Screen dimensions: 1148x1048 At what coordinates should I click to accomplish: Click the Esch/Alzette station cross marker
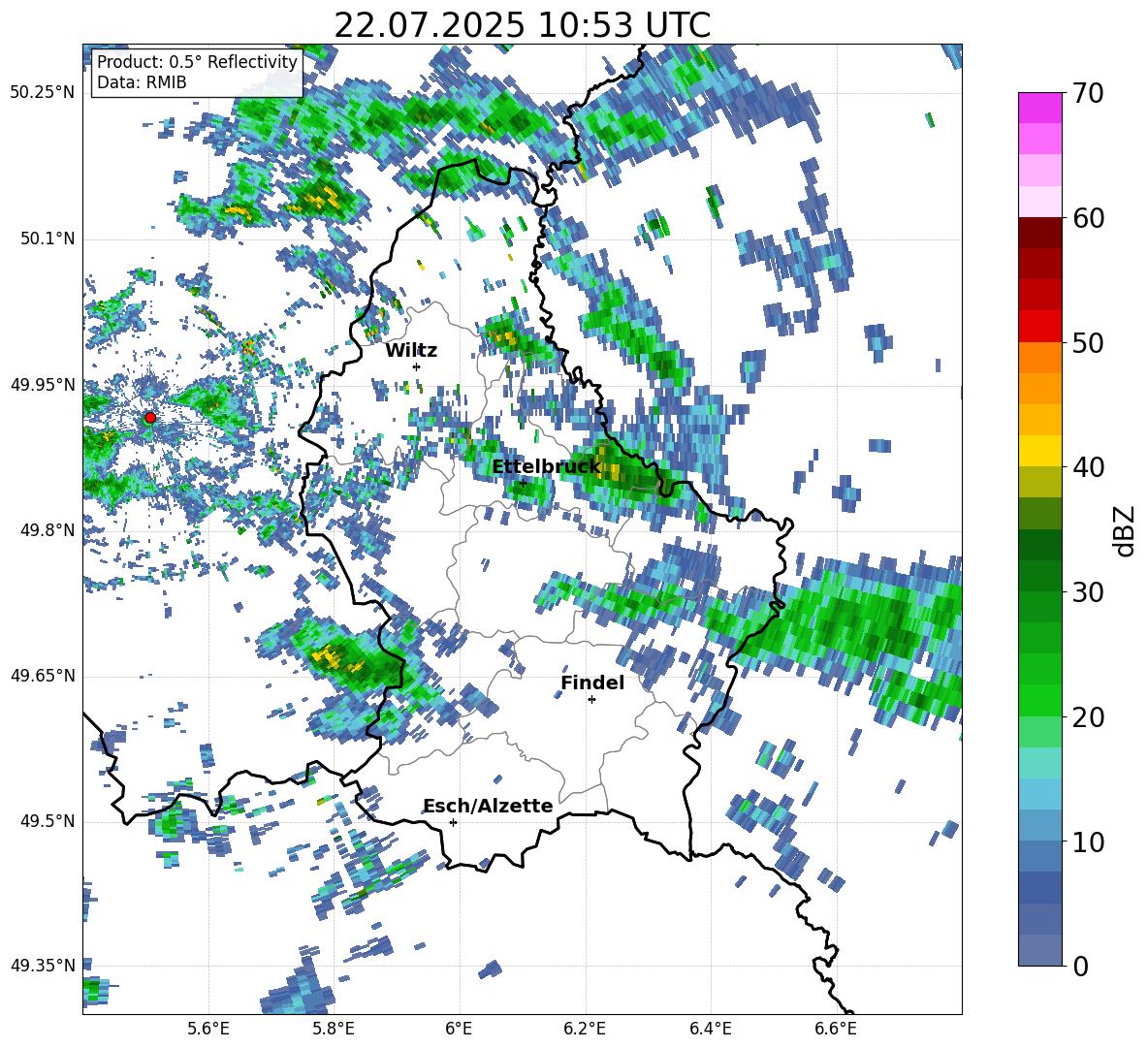[x=453, y=822]
